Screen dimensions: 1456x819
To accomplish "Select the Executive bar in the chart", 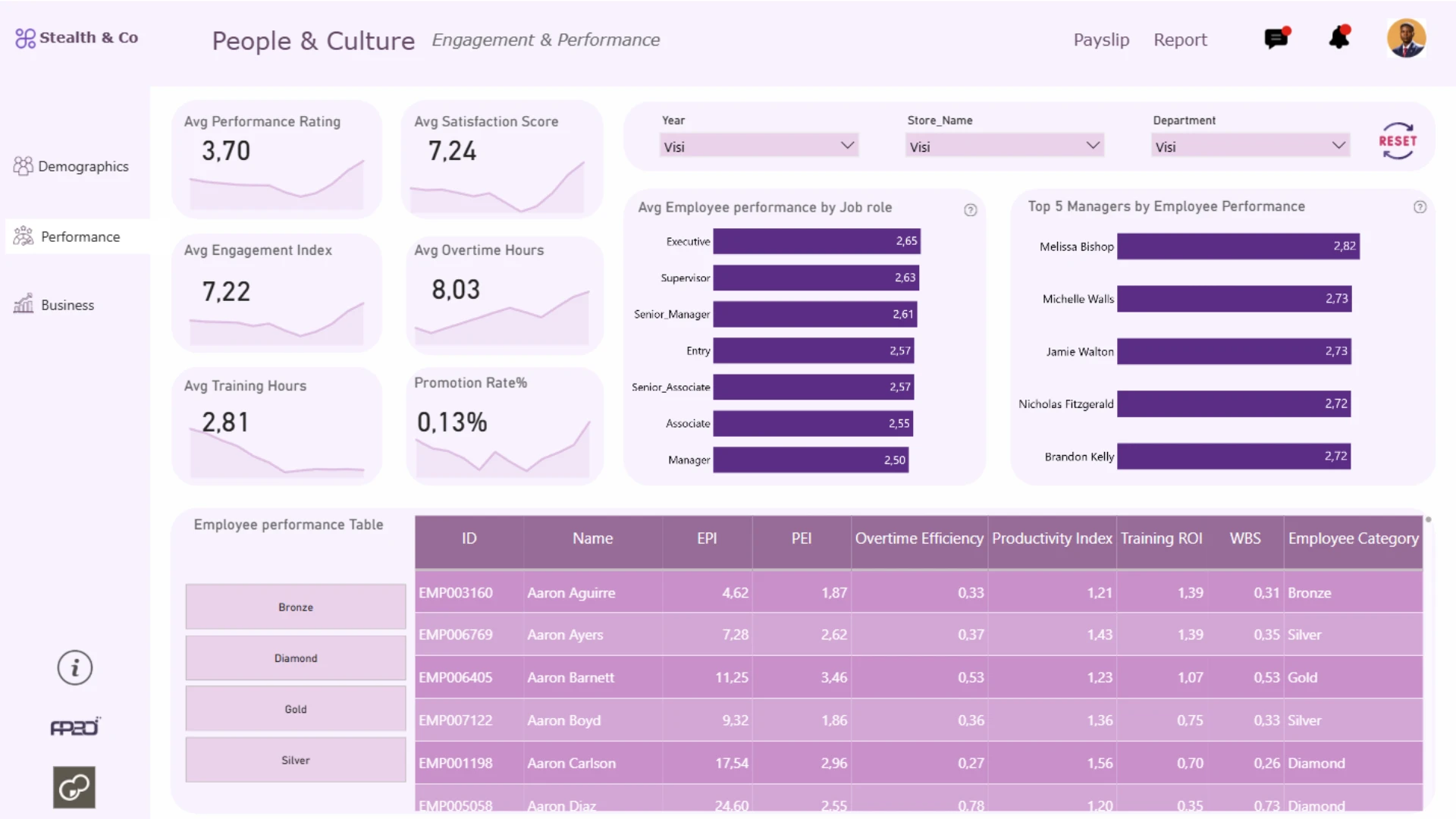I will 816,241.
